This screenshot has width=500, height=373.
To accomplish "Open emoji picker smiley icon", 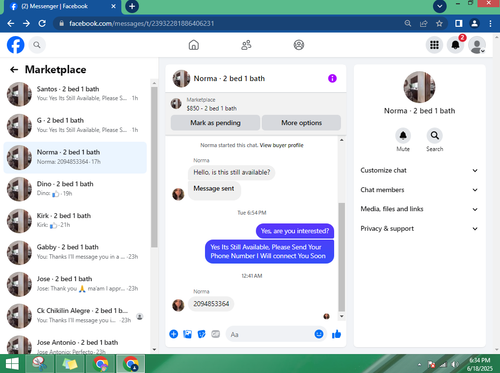I will point(319,334).
